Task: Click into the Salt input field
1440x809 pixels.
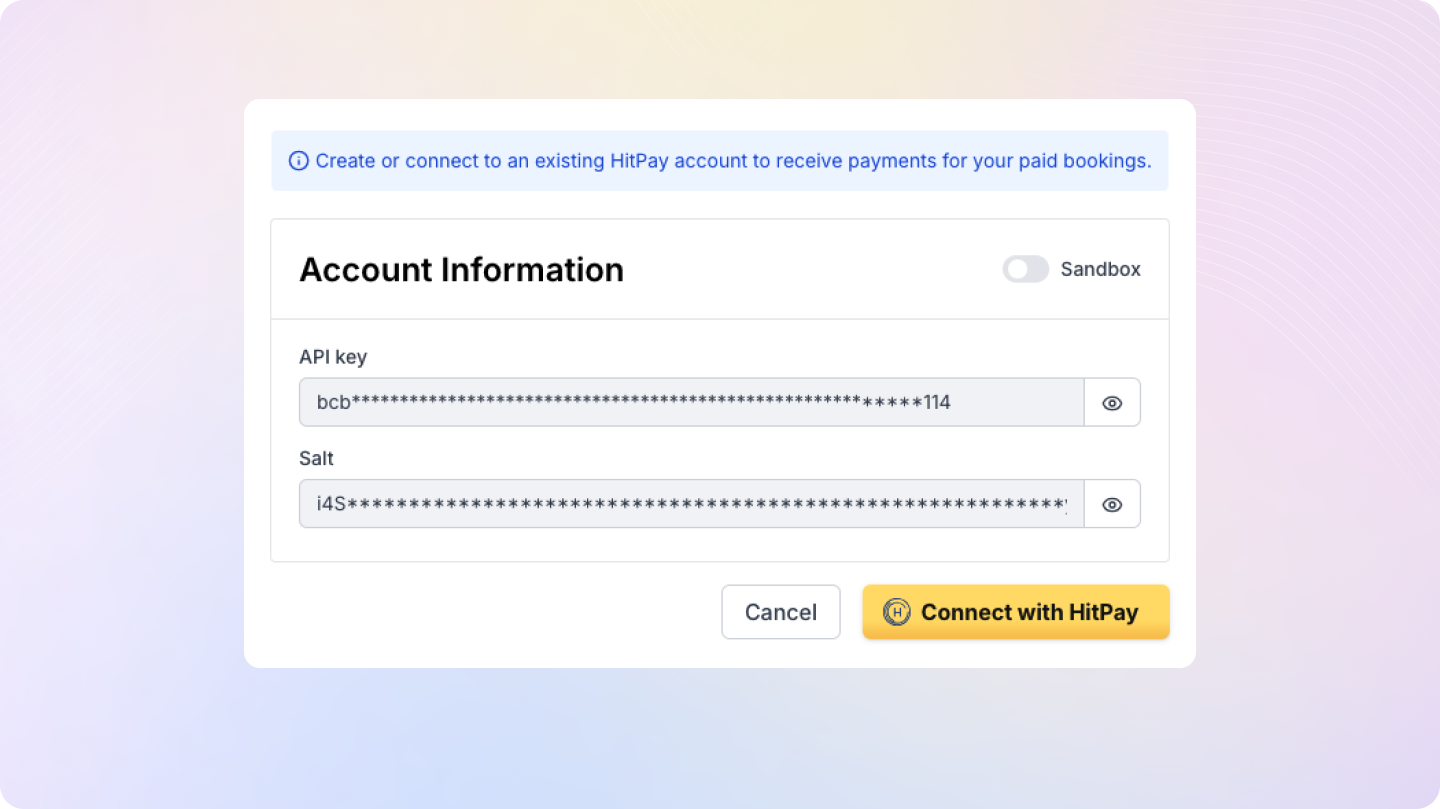Action: (x=692, y=504)
